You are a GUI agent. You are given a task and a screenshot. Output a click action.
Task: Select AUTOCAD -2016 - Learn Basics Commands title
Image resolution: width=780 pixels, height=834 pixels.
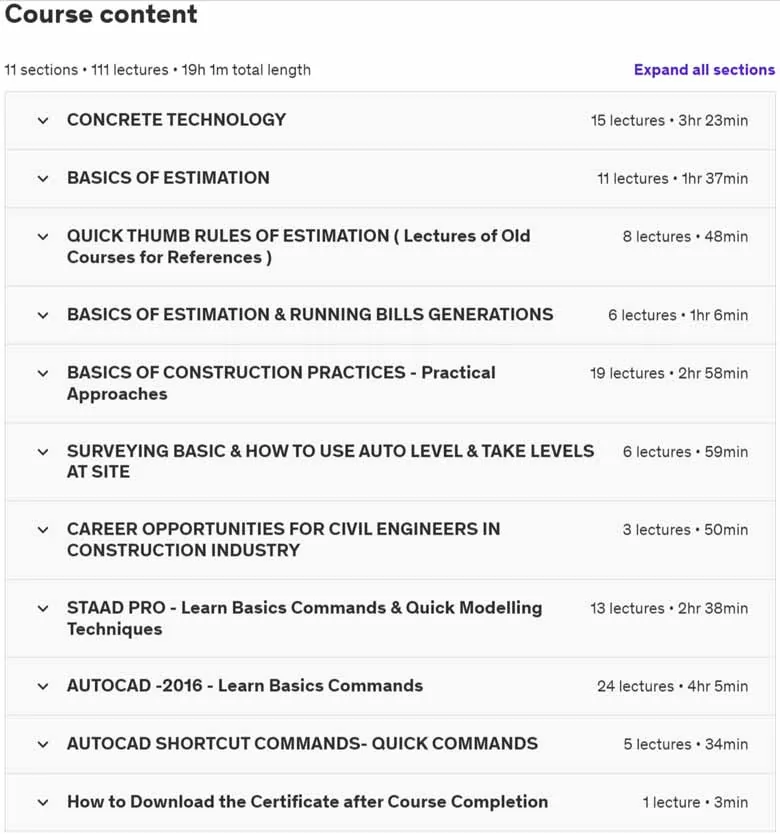coord(245,686)
